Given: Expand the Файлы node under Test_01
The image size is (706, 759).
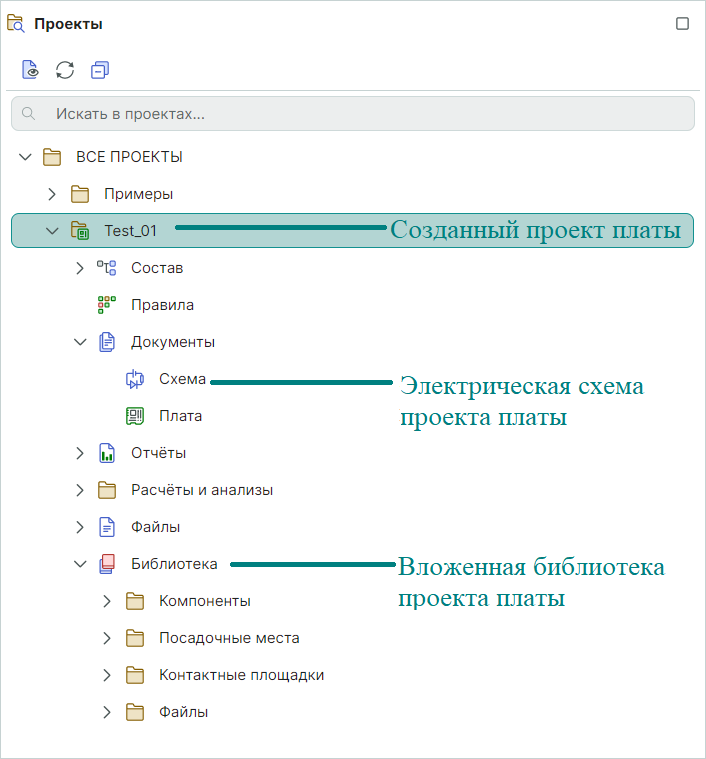Looking at the screenshot, I should click(81, 527).
